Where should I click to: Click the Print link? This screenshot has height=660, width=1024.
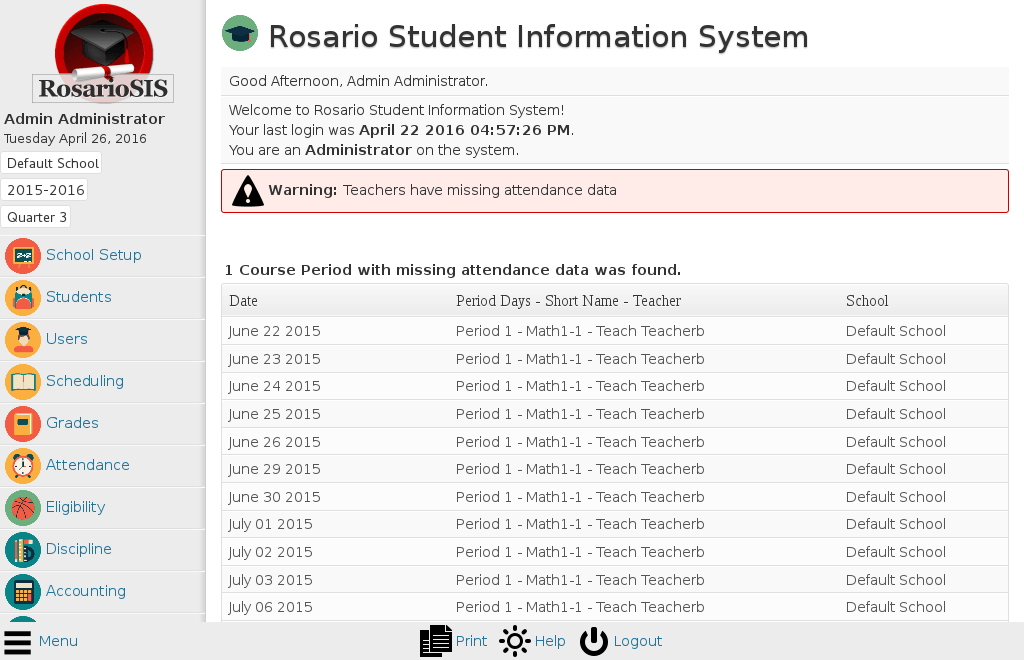click(471, 641)
